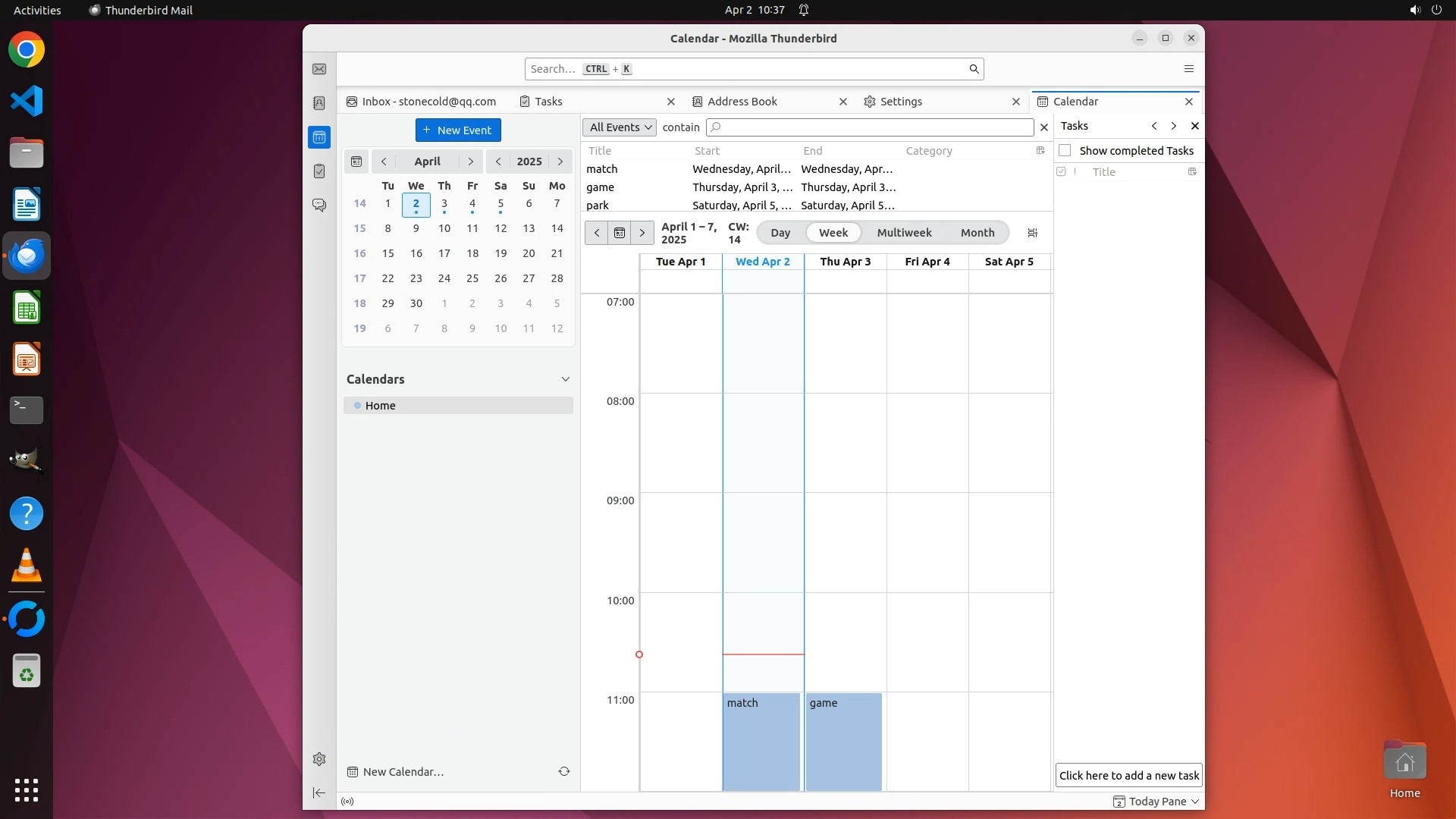Click the New Event button
Screen dimensions: 1456x819
[x=458, y=130]
